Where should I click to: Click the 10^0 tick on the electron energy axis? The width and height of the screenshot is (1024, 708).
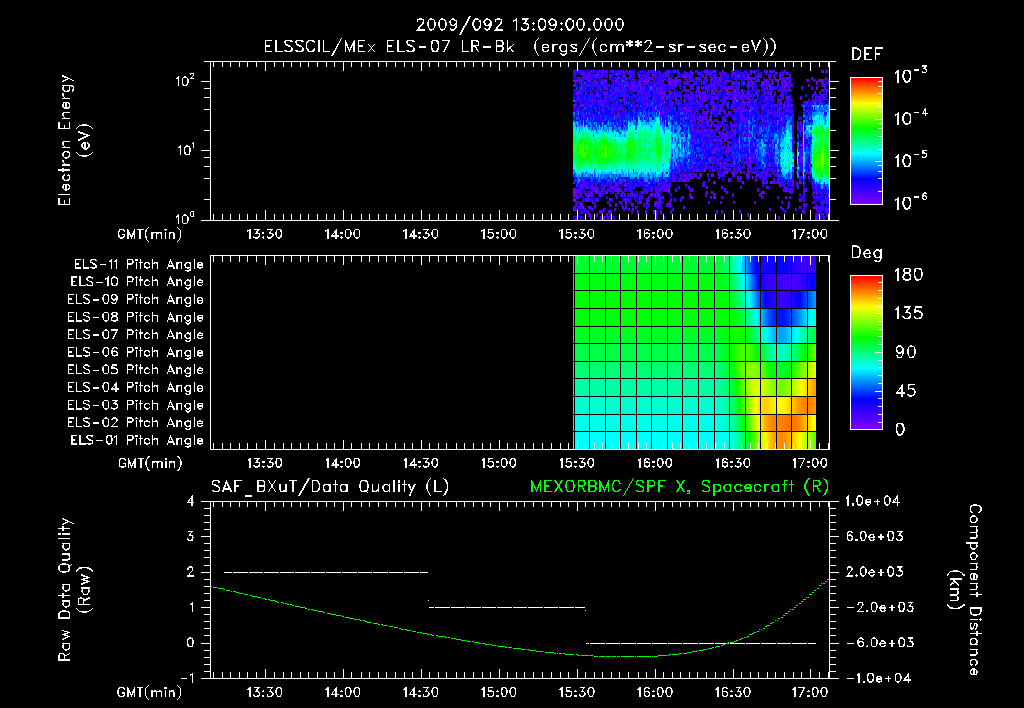click(x=185, y=217)
